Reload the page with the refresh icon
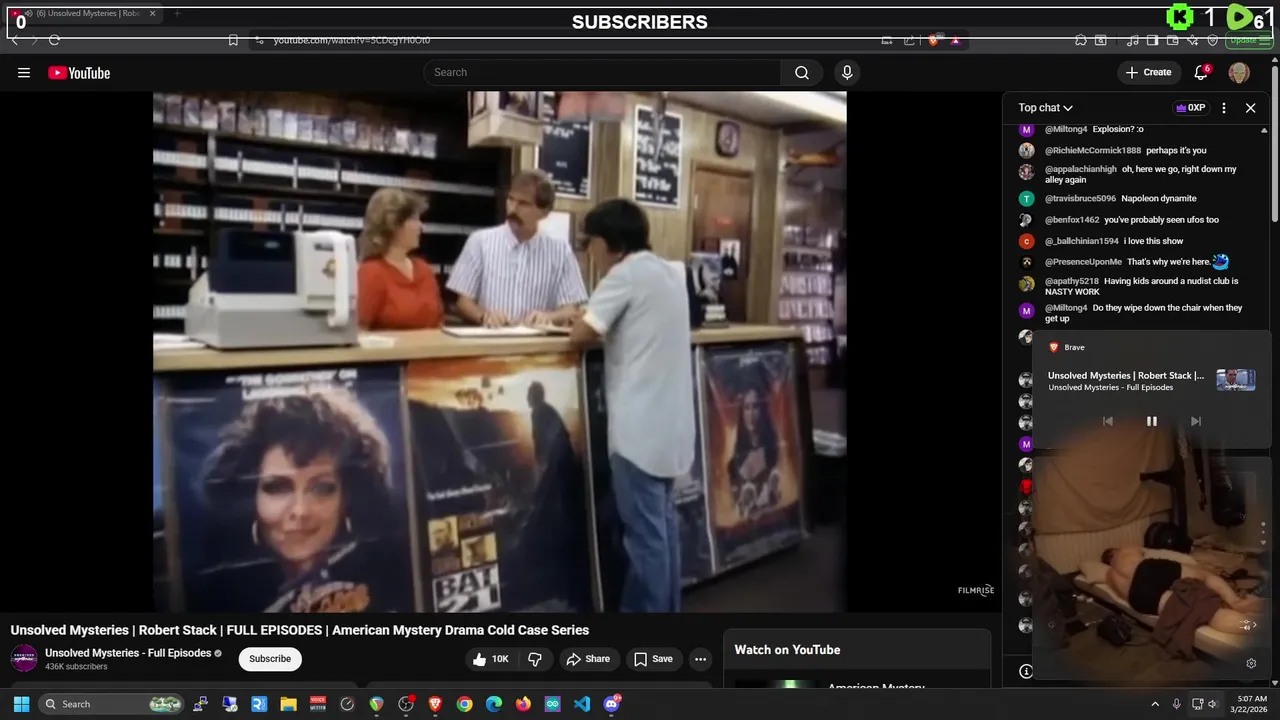Screen dimensions: 1280x720 [x=54, y=40]
